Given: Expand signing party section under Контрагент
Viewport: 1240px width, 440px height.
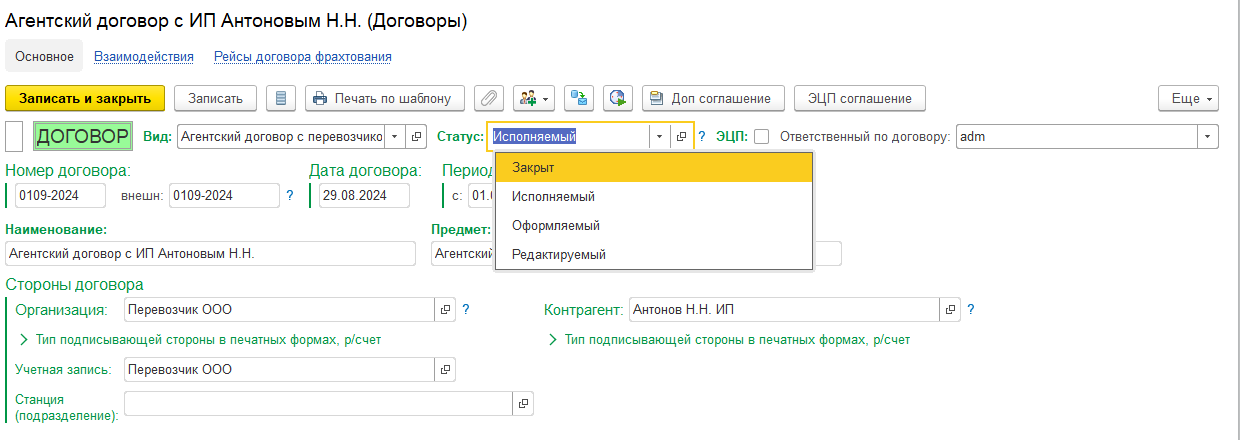Looking at the screenshot, I should 551,340.
